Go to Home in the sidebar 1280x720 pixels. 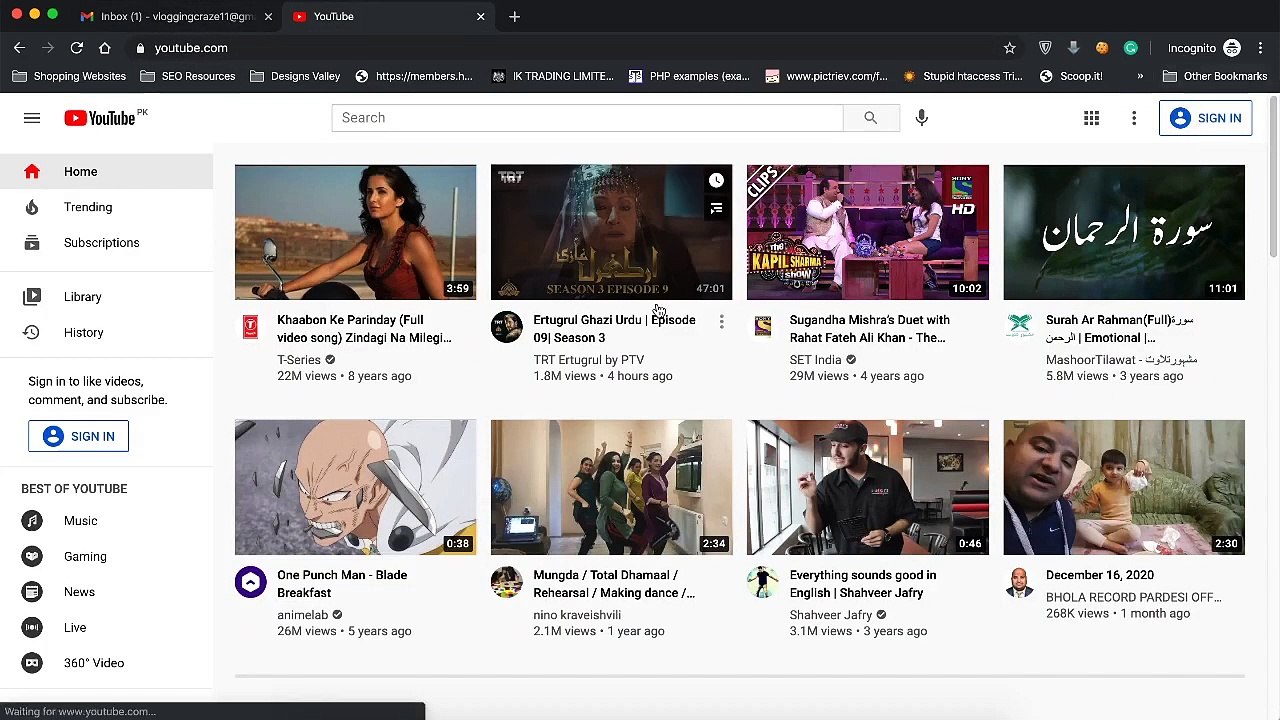click(x=106, y=172)
